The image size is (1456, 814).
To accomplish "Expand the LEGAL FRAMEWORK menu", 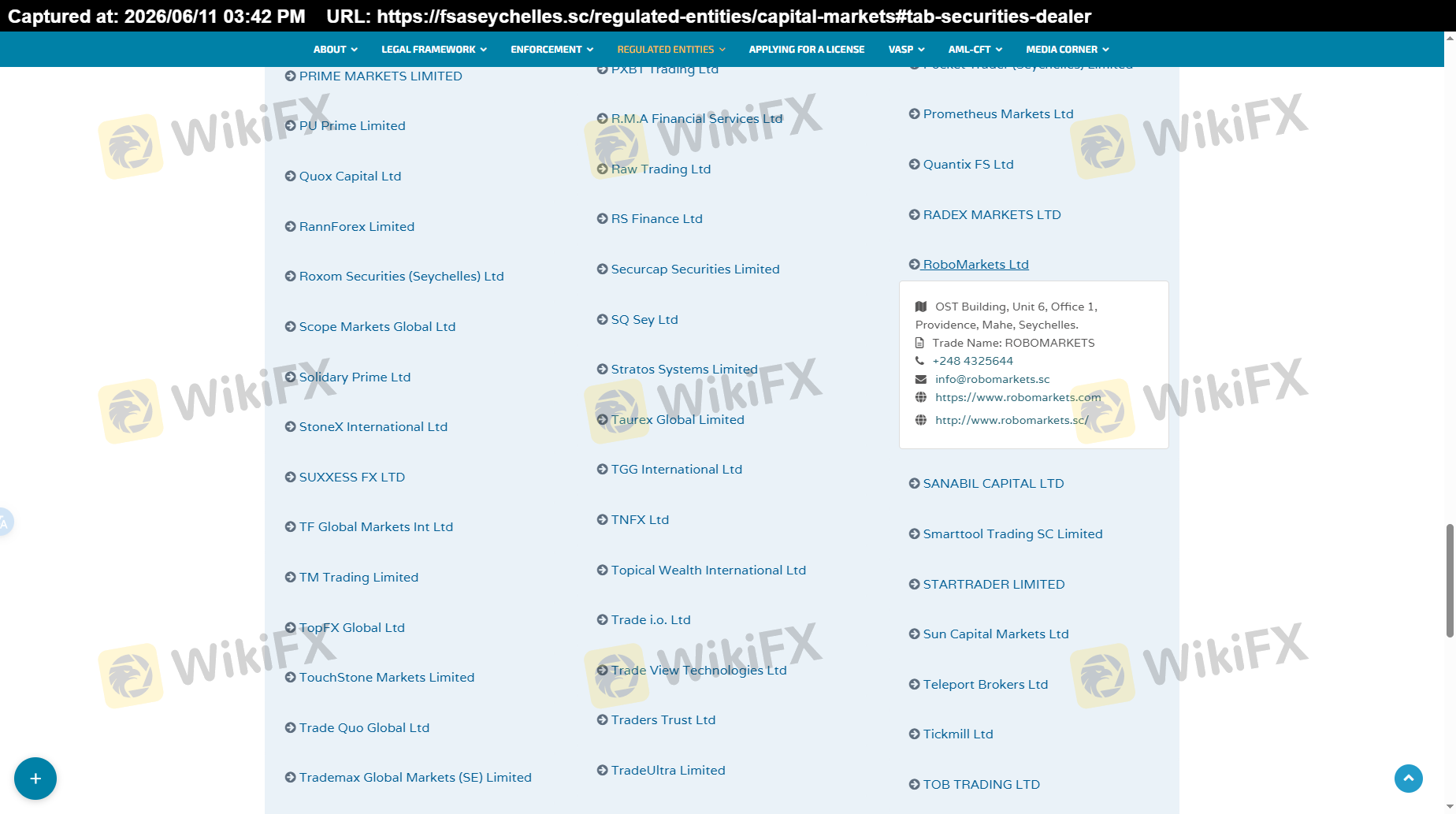I will pos(433,50).
